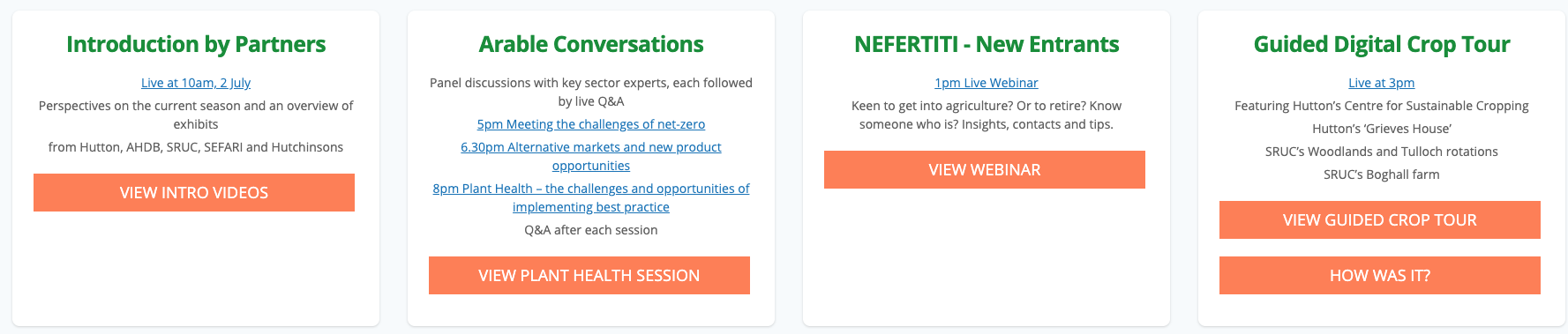Open the '1pm Live Webinar' link

[x=987, y=83]
